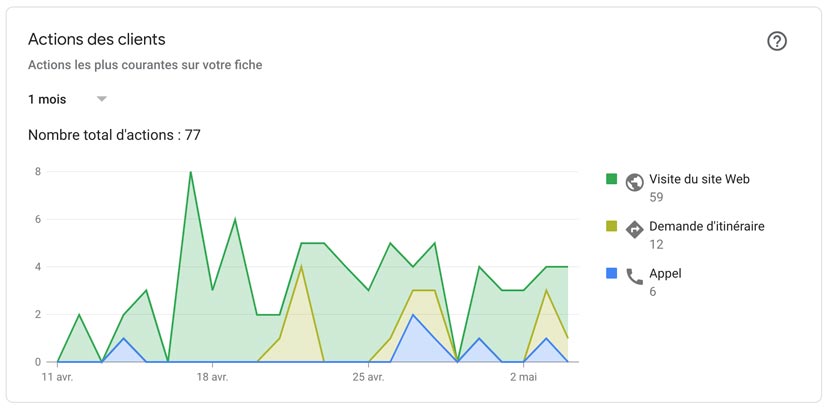830x408 pixels.
Task: Select the Appel legend label
Action: [665, 273]
